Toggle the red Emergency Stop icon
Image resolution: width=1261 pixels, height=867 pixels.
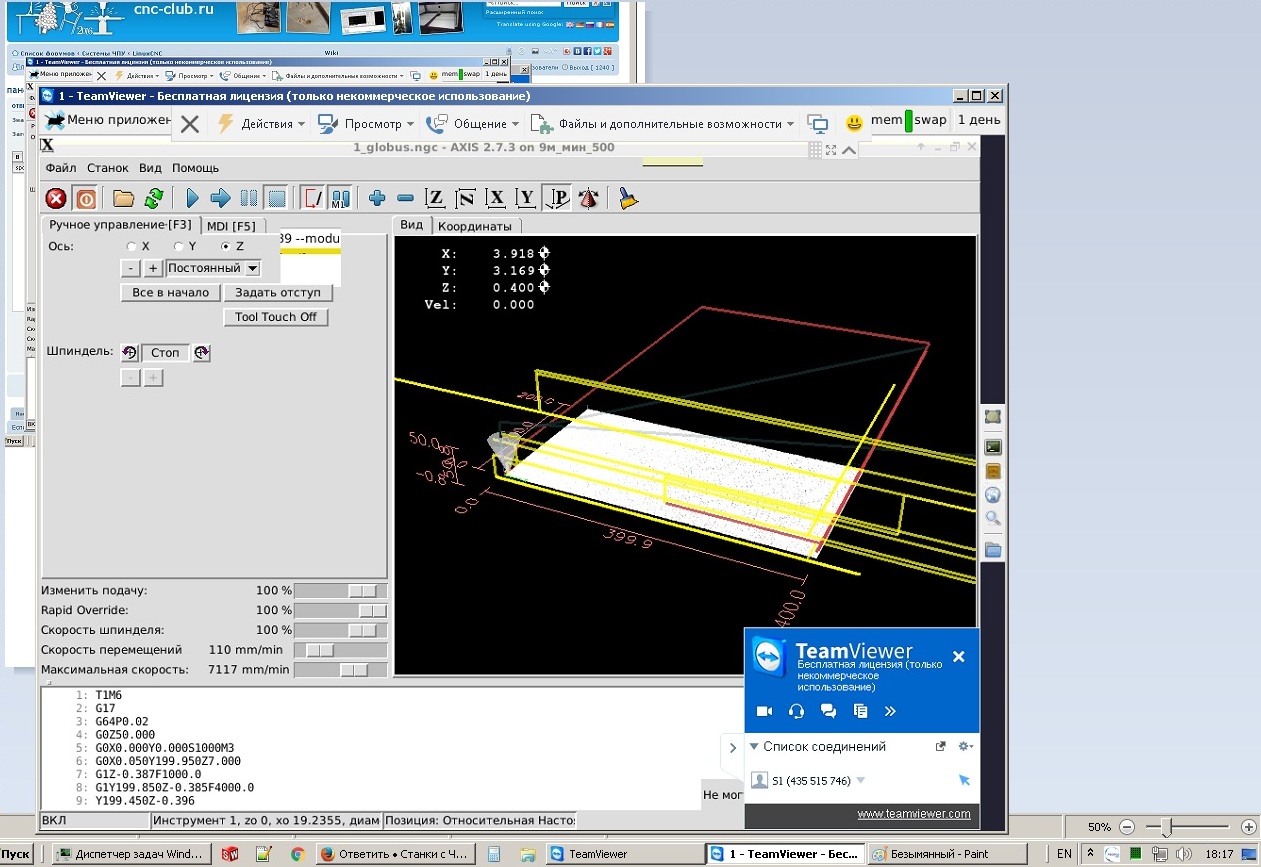pyautogui.click(x=56, y=198)
